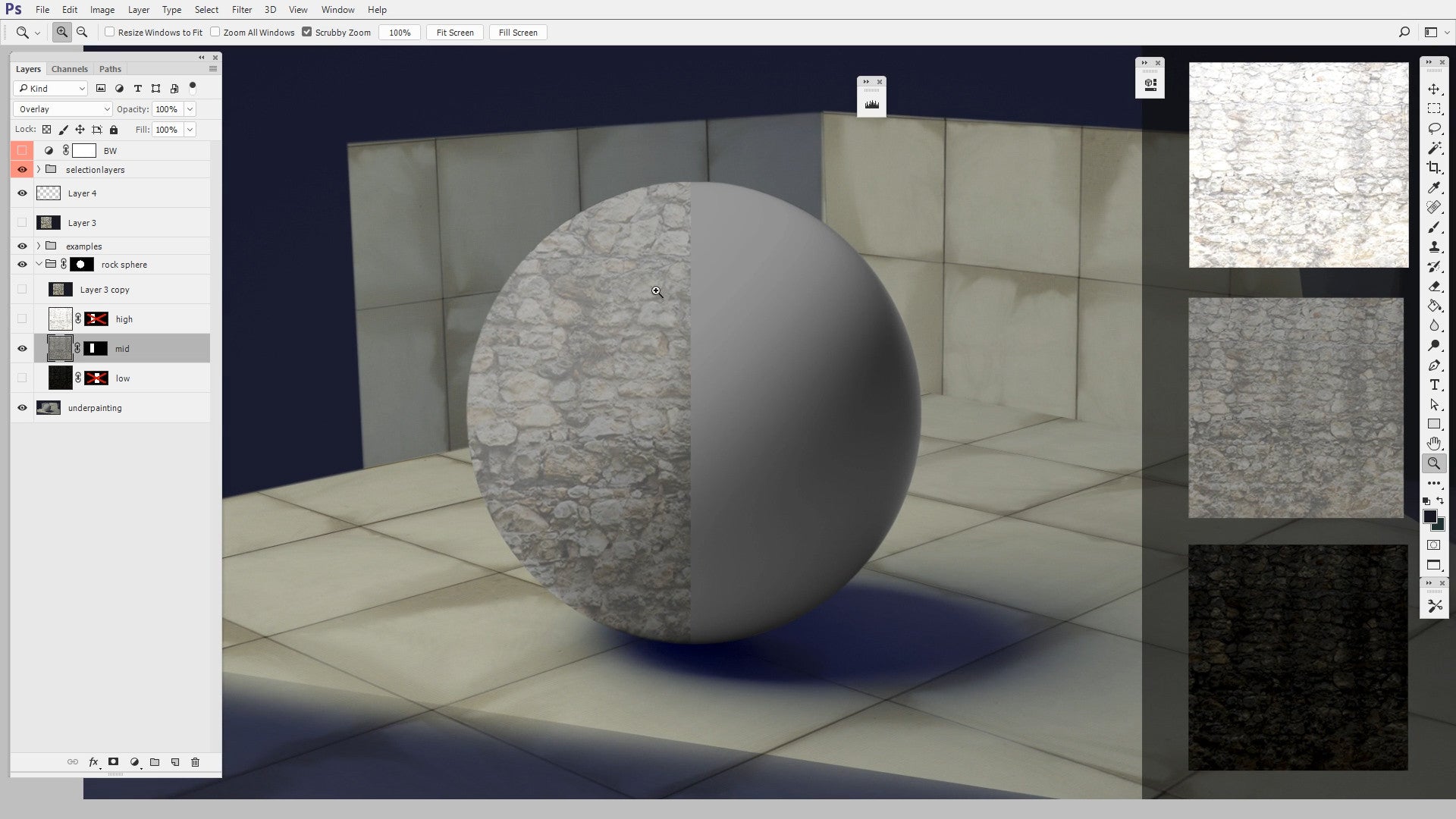Select the Clone Stamp tool
Screen dimensions: 1456x819
coord(1434,247)
